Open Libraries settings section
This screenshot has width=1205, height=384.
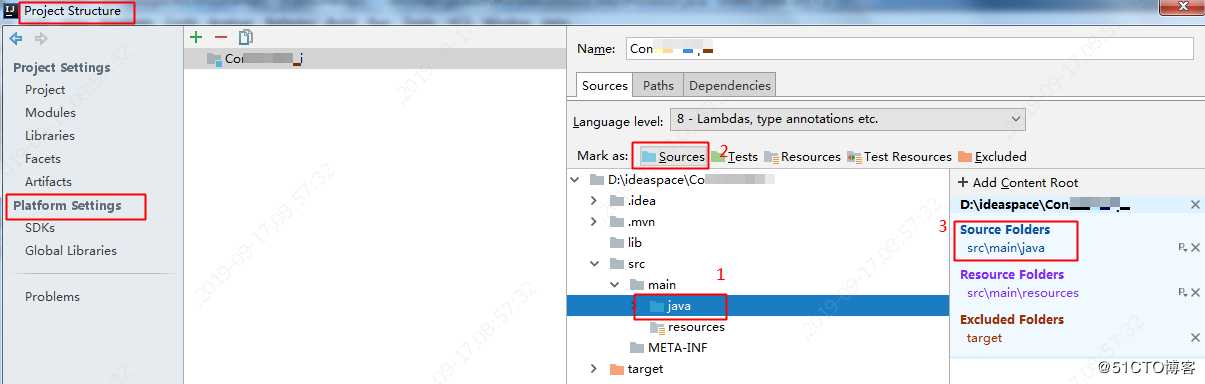(x=50, y=135)
